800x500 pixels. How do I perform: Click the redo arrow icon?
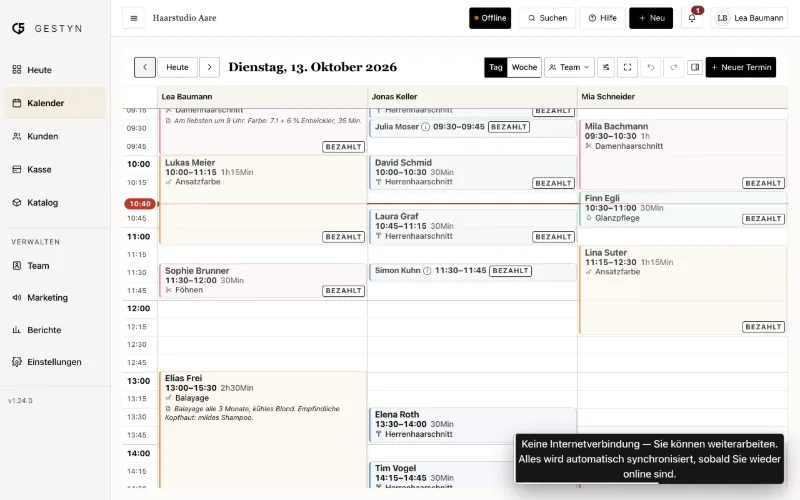coord(673,67)
